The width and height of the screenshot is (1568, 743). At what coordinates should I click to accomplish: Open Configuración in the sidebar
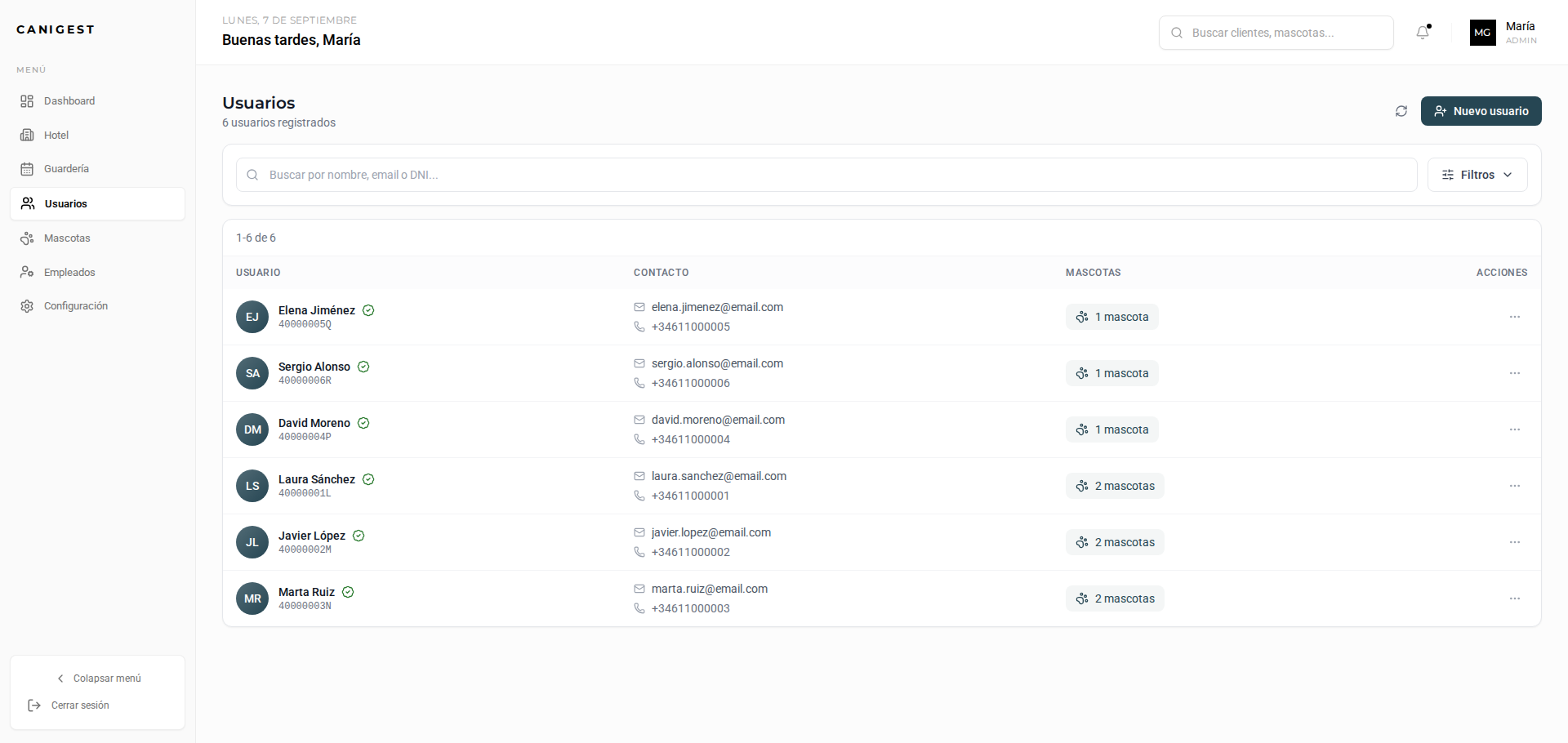tap(97, 306)
